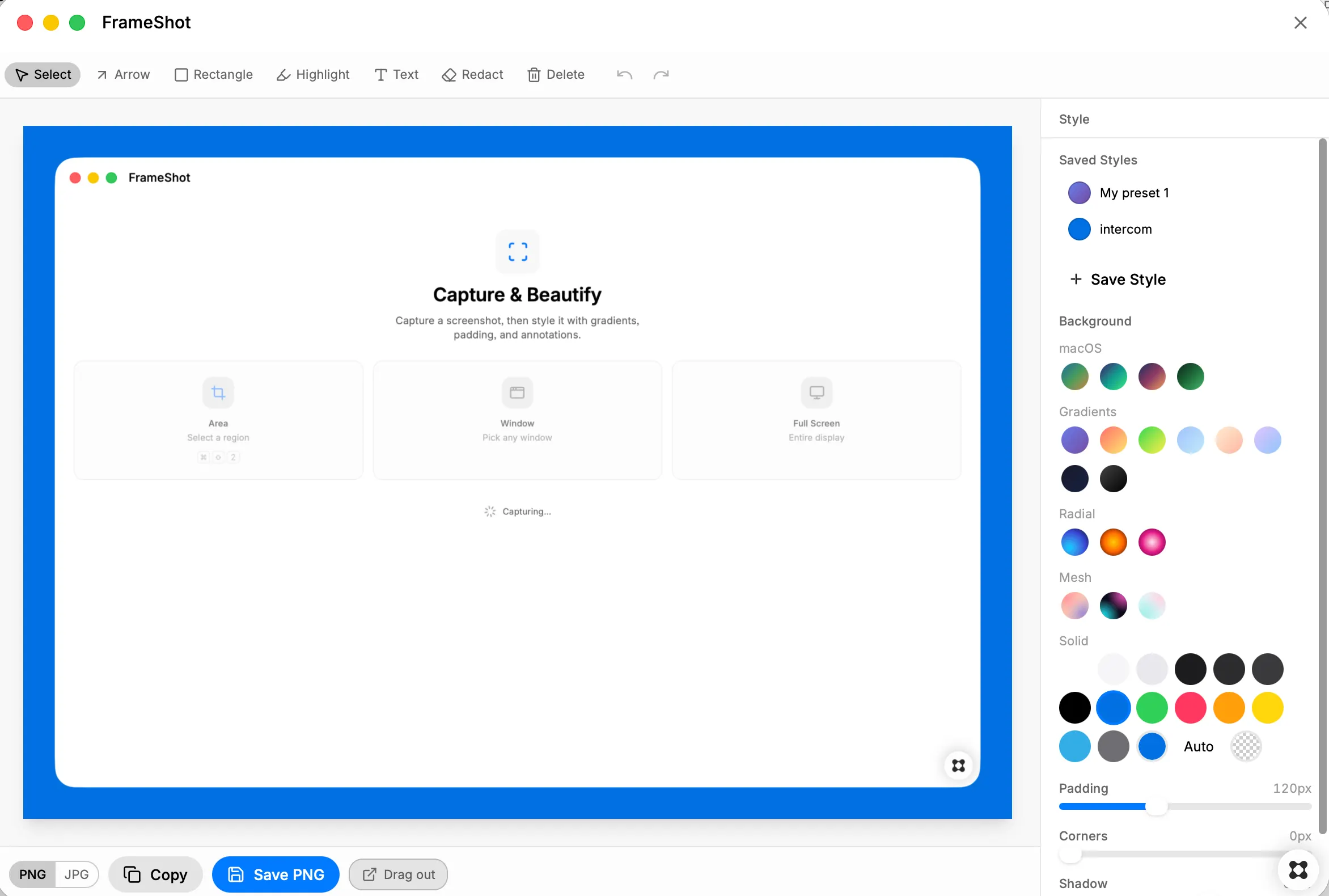Activate the Select tool

[x=43, y=75]
